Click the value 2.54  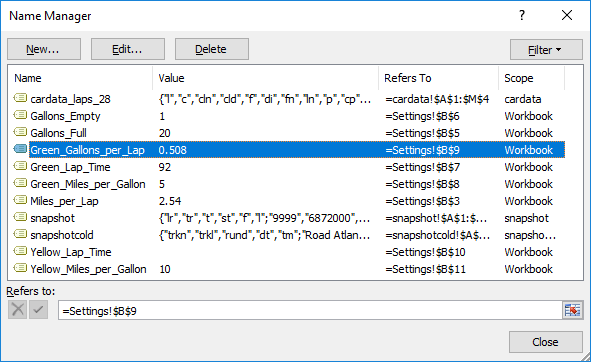(170, 201)
